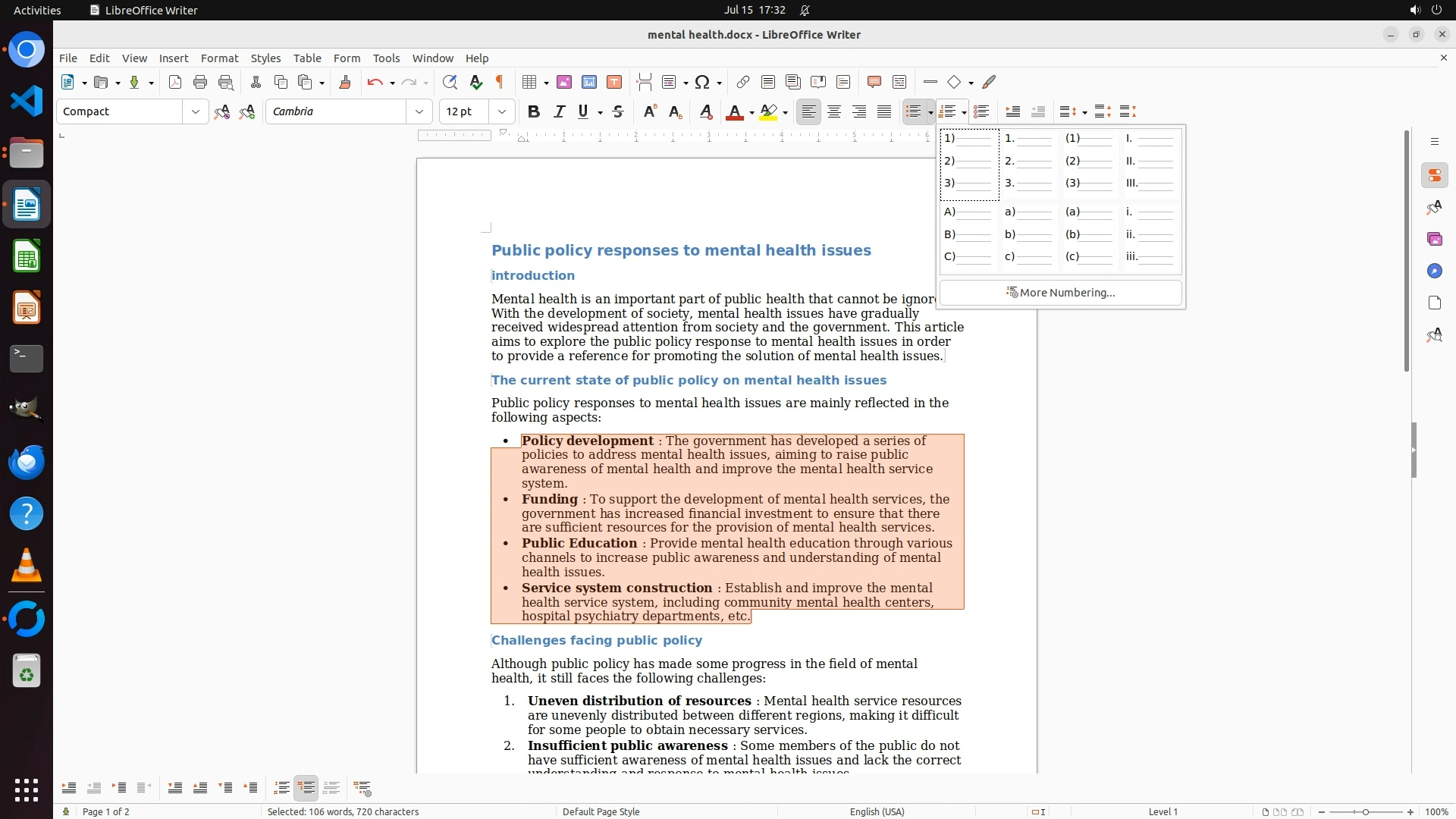The image size is (1456, 819).
Task: Expand the Compact paragraph style dropdown
Action: point(196,111)
